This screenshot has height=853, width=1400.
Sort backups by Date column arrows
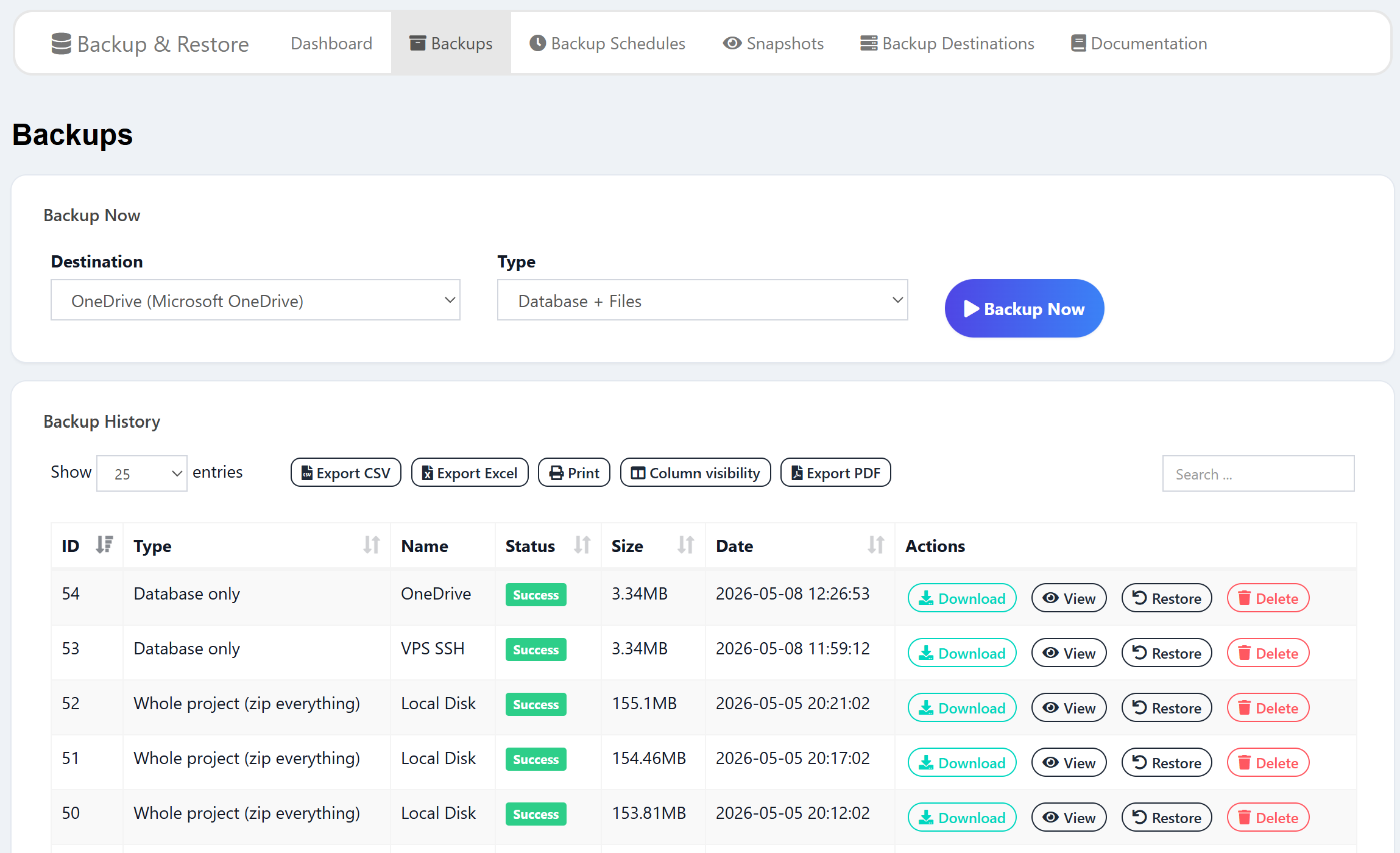coord(876,545)
